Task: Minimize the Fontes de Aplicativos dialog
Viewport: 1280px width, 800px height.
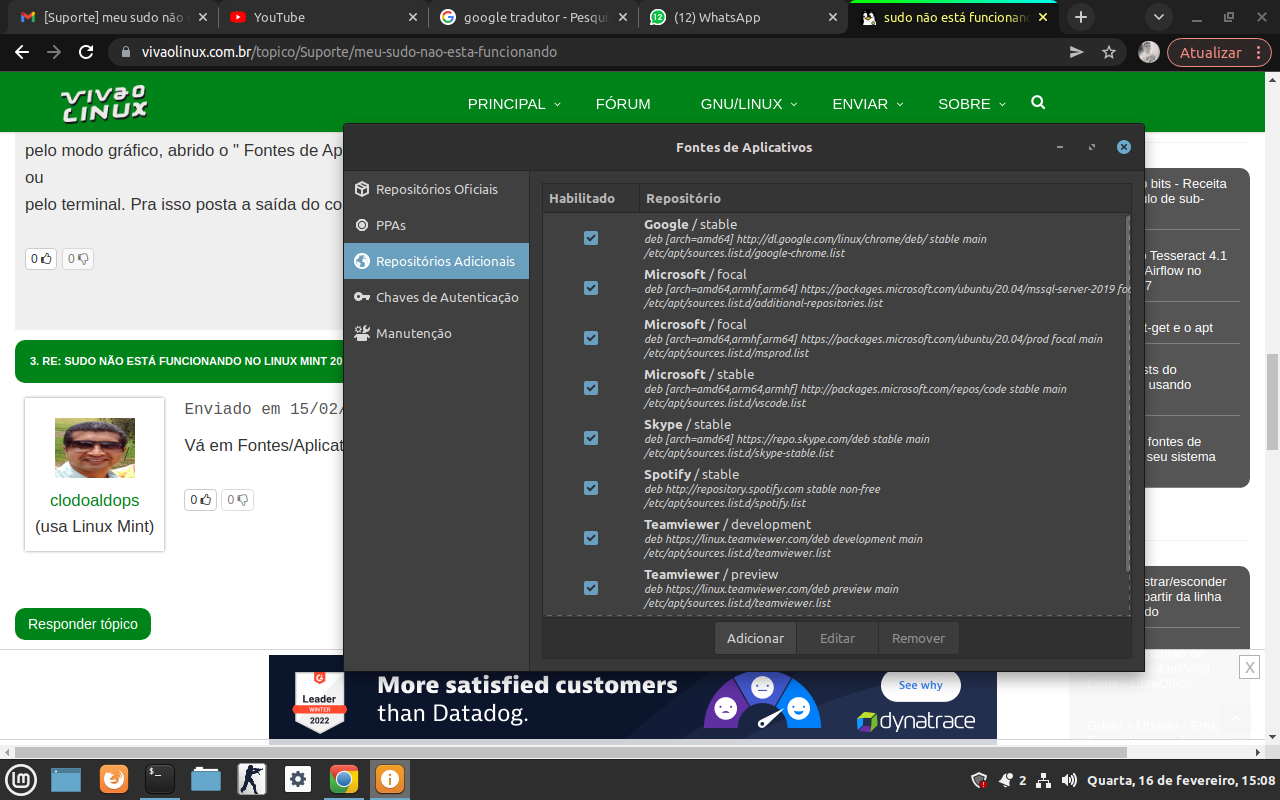Action: click(x=1060, y=147)
